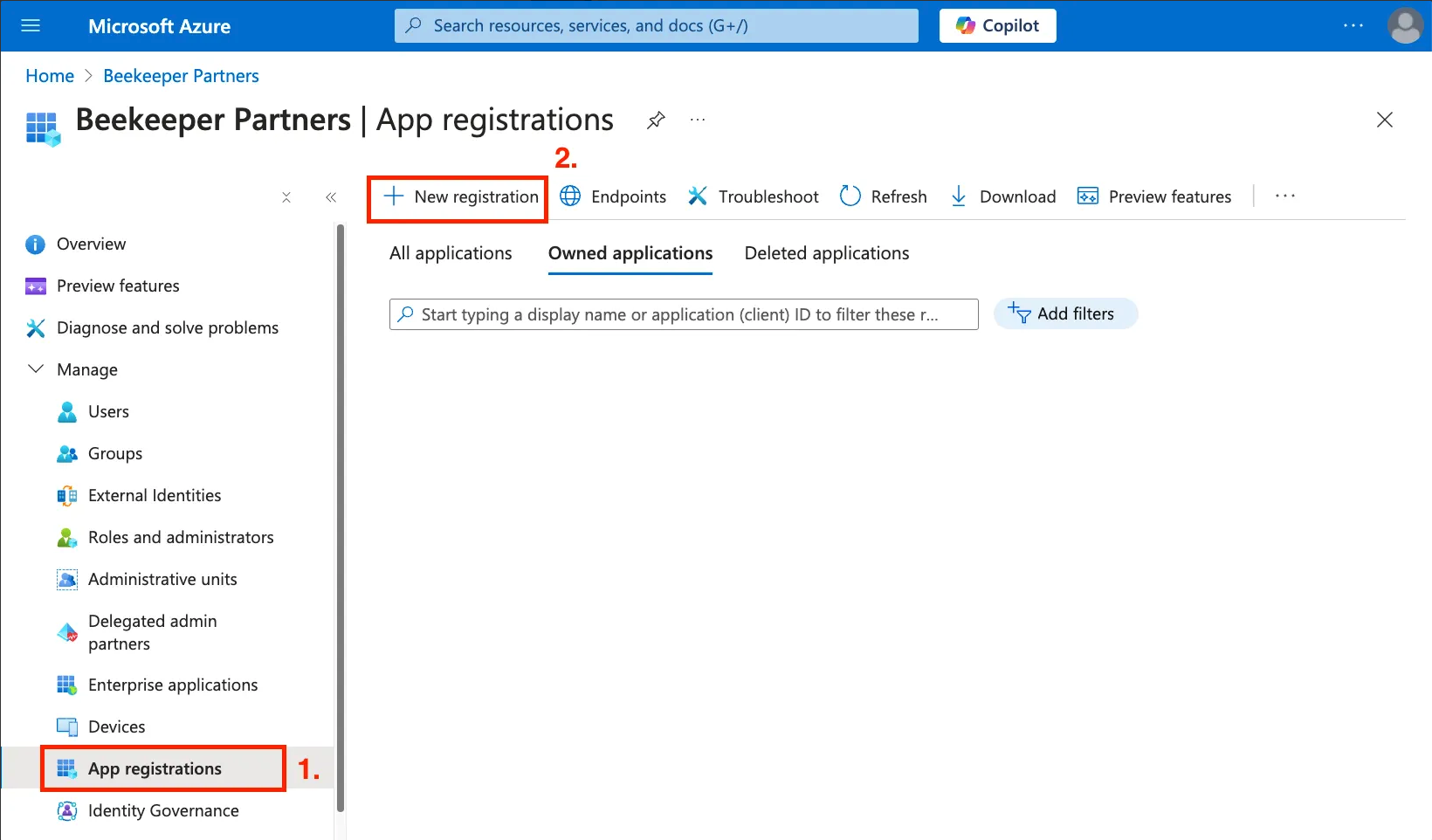
Task: Open the user account avatar
Action: [1405, 26]
